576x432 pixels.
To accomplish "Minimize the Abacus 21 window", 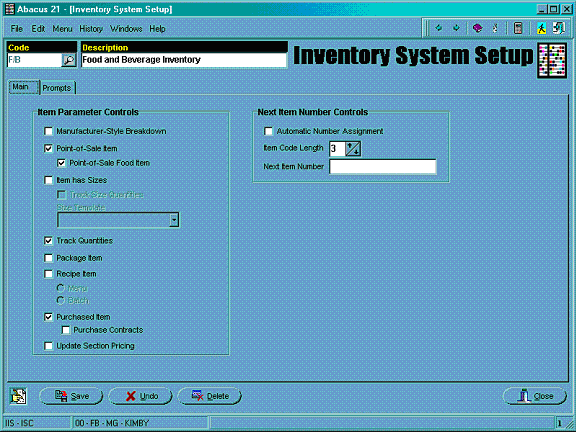I will pos(541,9).
